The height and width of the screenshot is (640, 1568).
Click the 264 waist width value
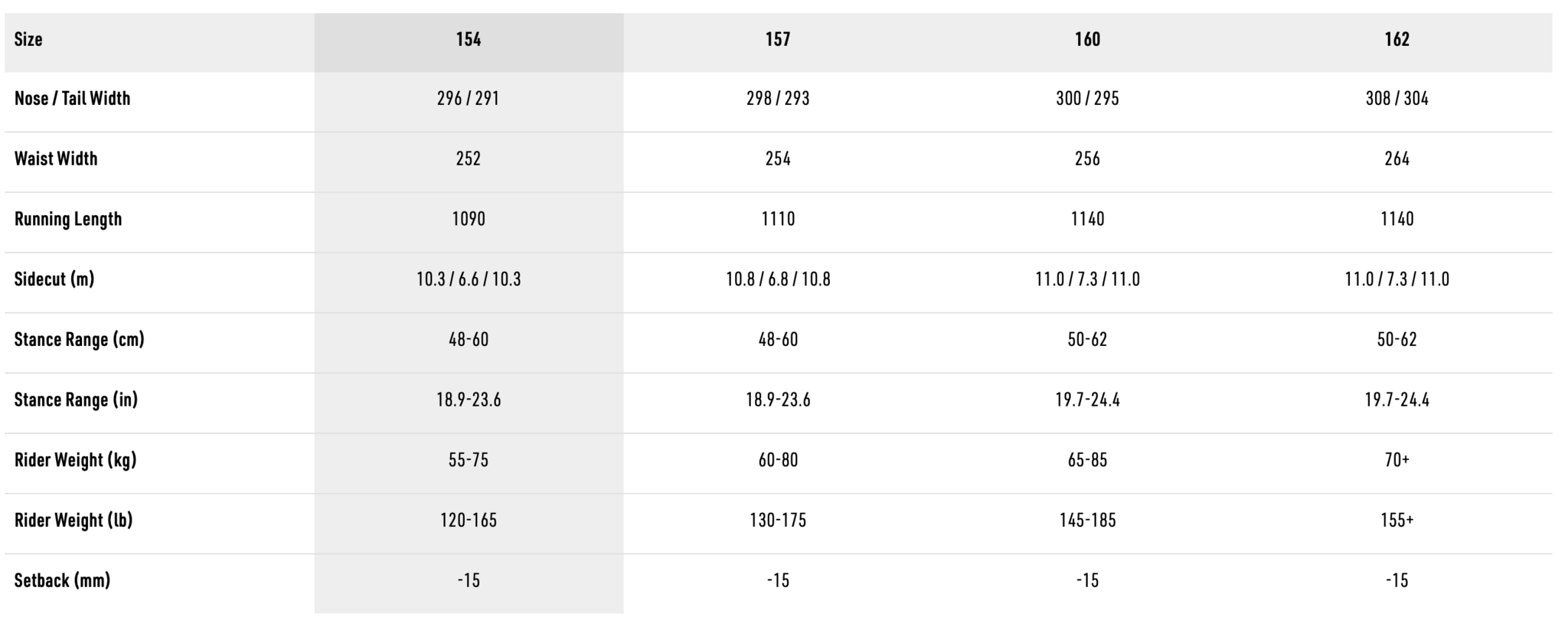click(1397, 158)
